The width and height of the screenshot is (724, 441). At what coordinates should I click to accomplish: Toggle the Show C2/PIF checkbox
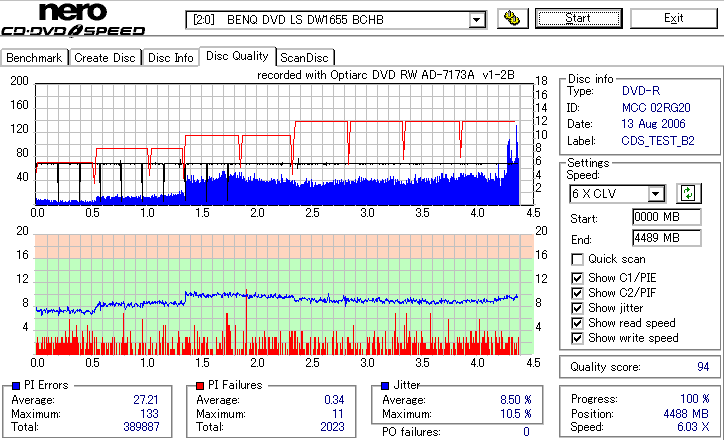(x=577, y=293)
